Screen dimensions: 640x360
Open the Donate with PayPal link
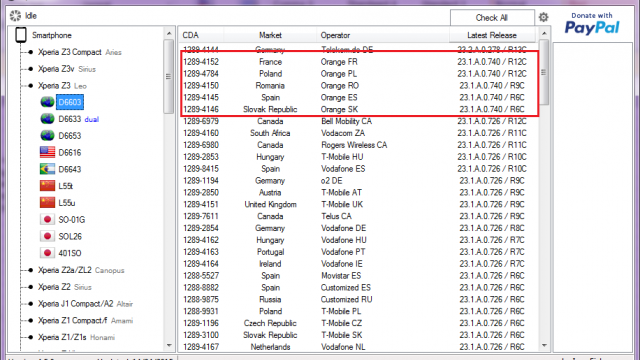pyautogui.click(x=592, y=23)
